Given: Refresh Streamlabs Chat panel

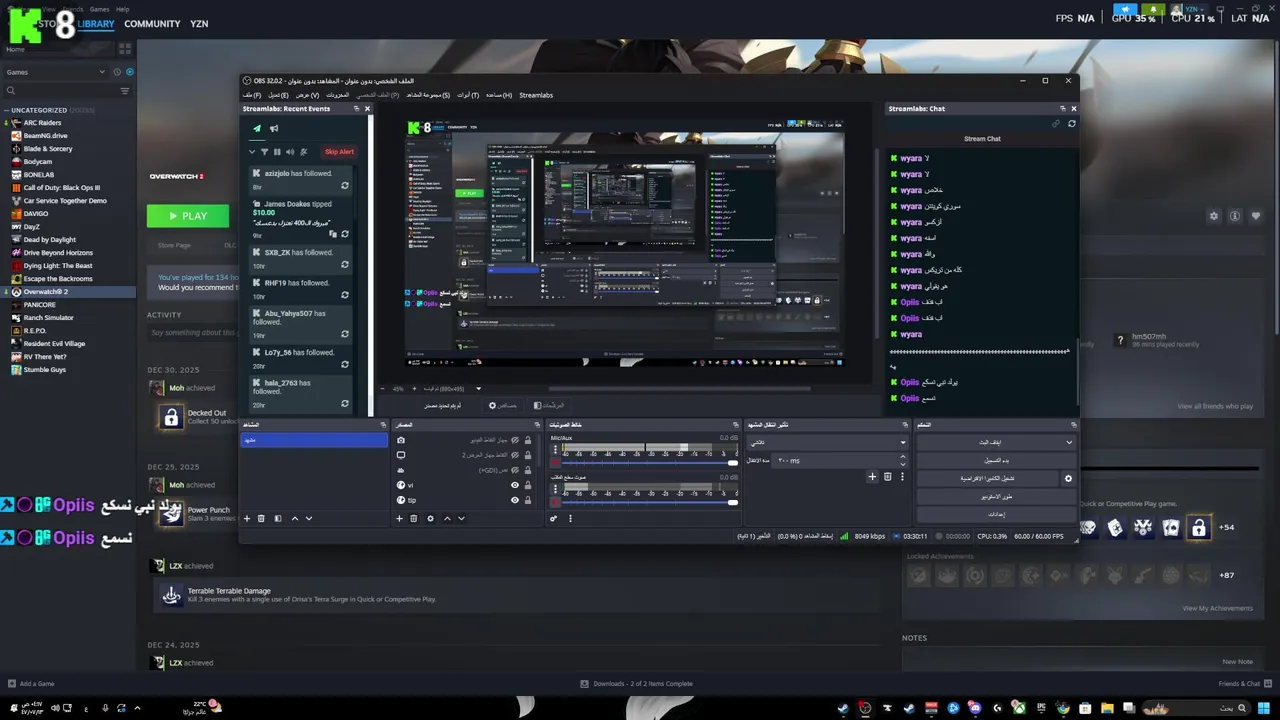Looking at the screenshot, I should tap(1072, 124).
